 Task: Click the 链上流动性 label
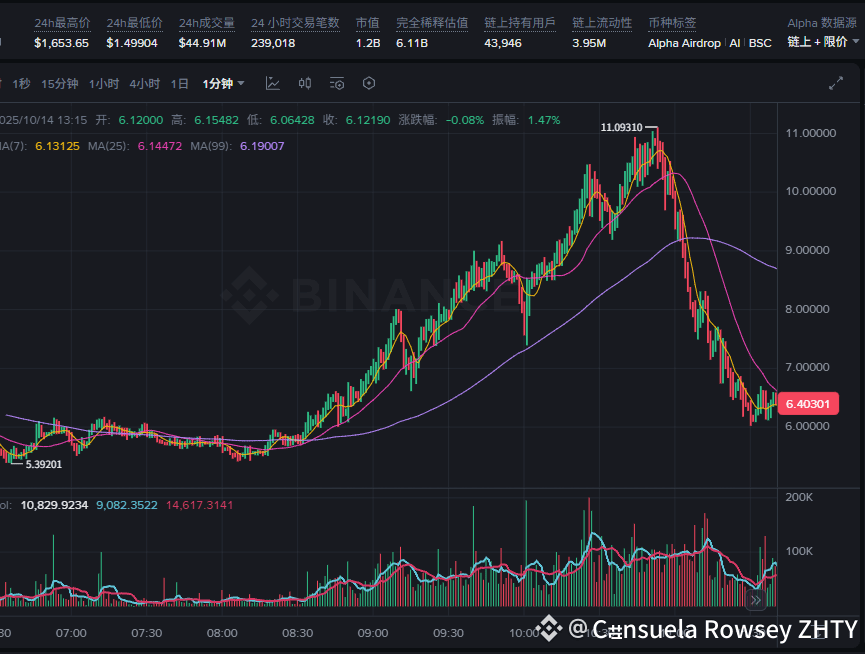[602, 23]
